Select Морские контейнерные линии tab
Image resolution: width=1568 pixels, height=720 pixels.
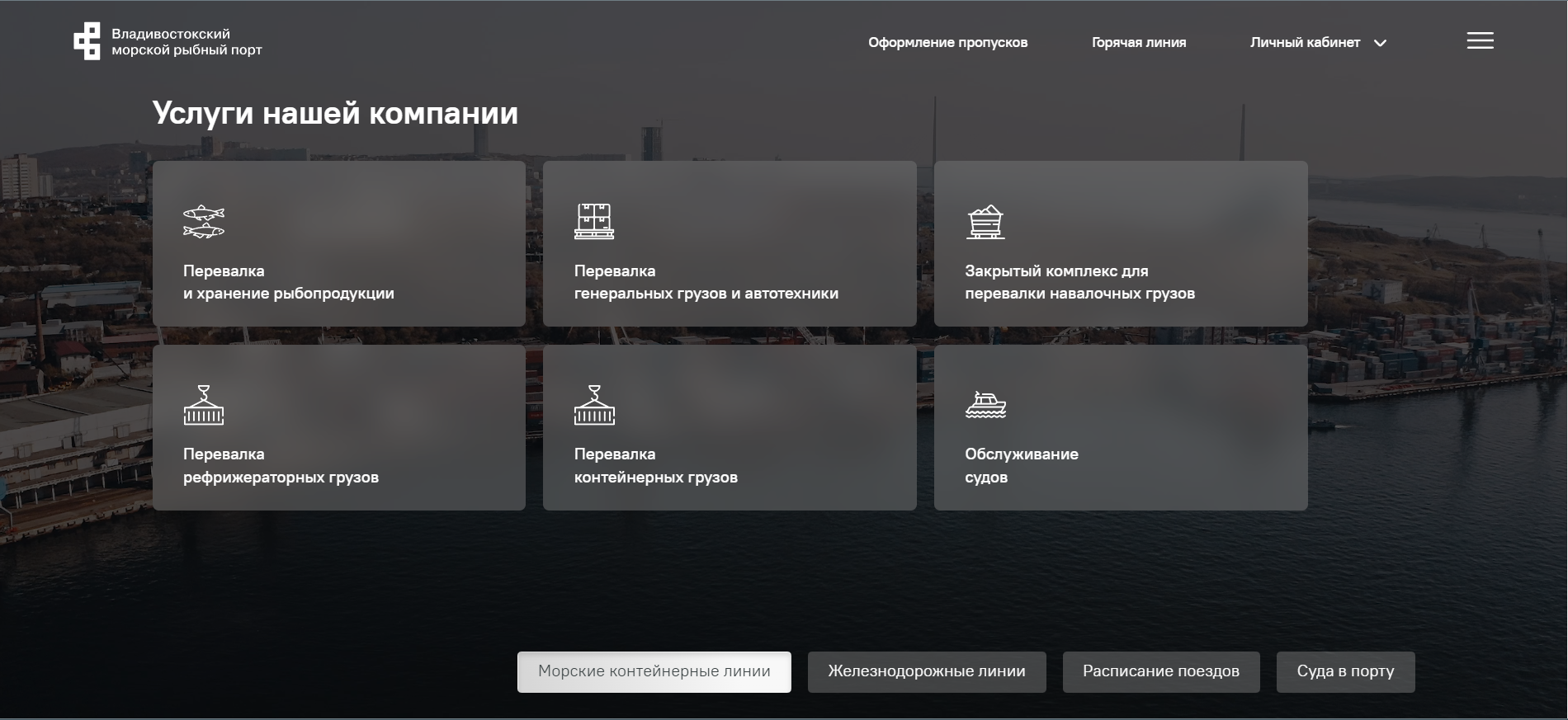654,671
